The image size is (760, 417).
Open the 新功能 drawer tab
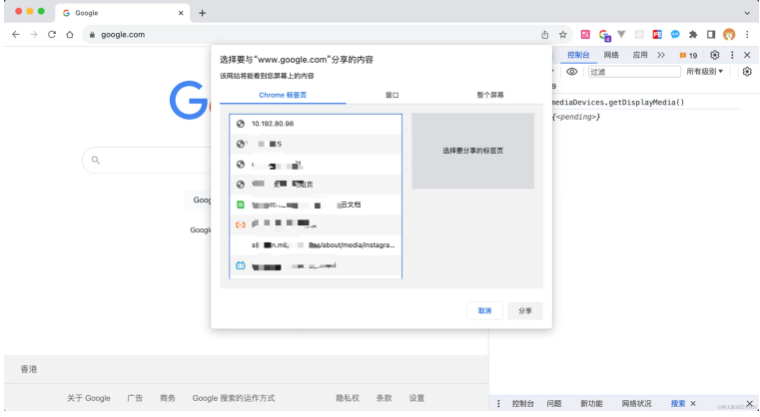(x=591, y=403)
